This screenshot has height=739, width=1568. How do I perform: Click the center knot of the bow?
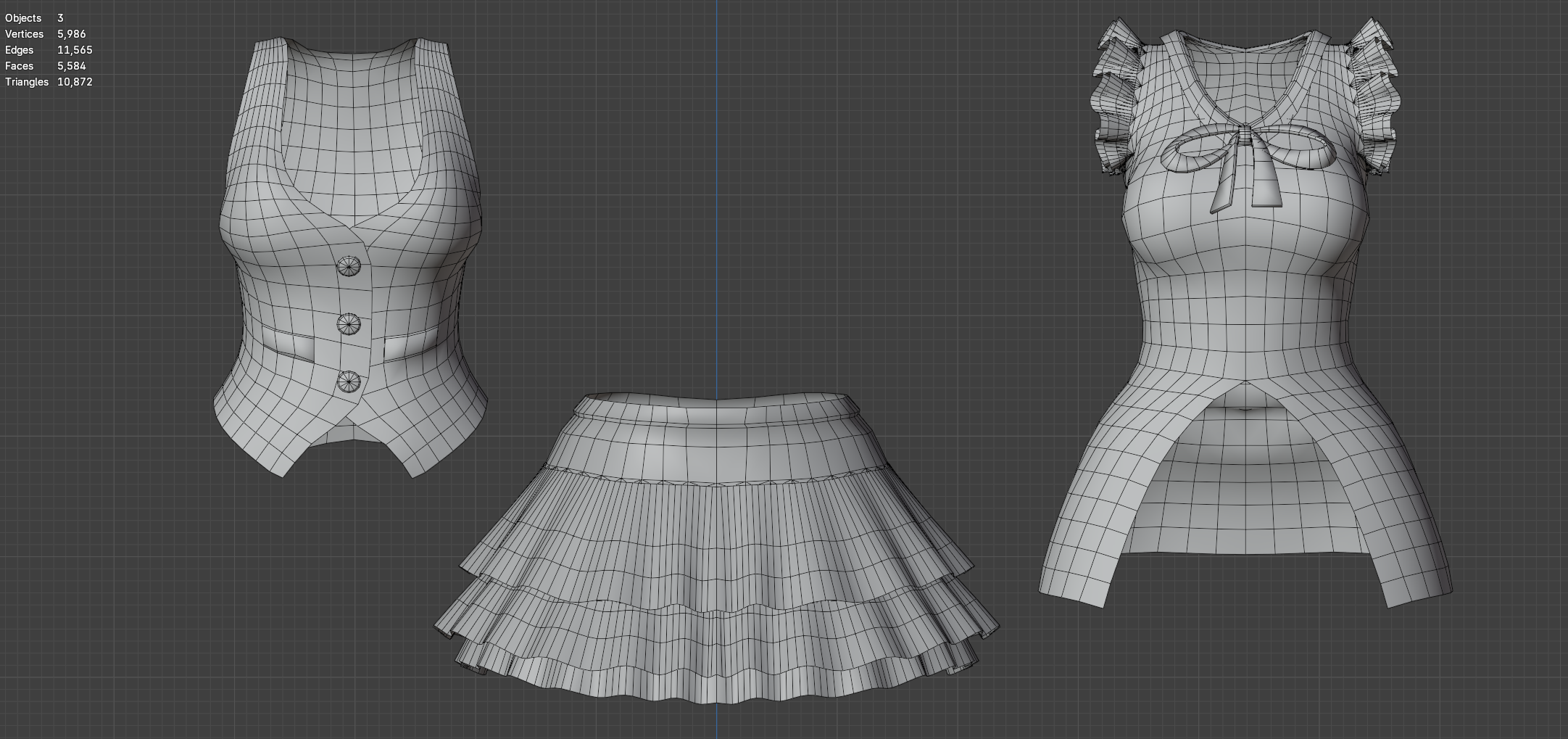coord(1244,135)
